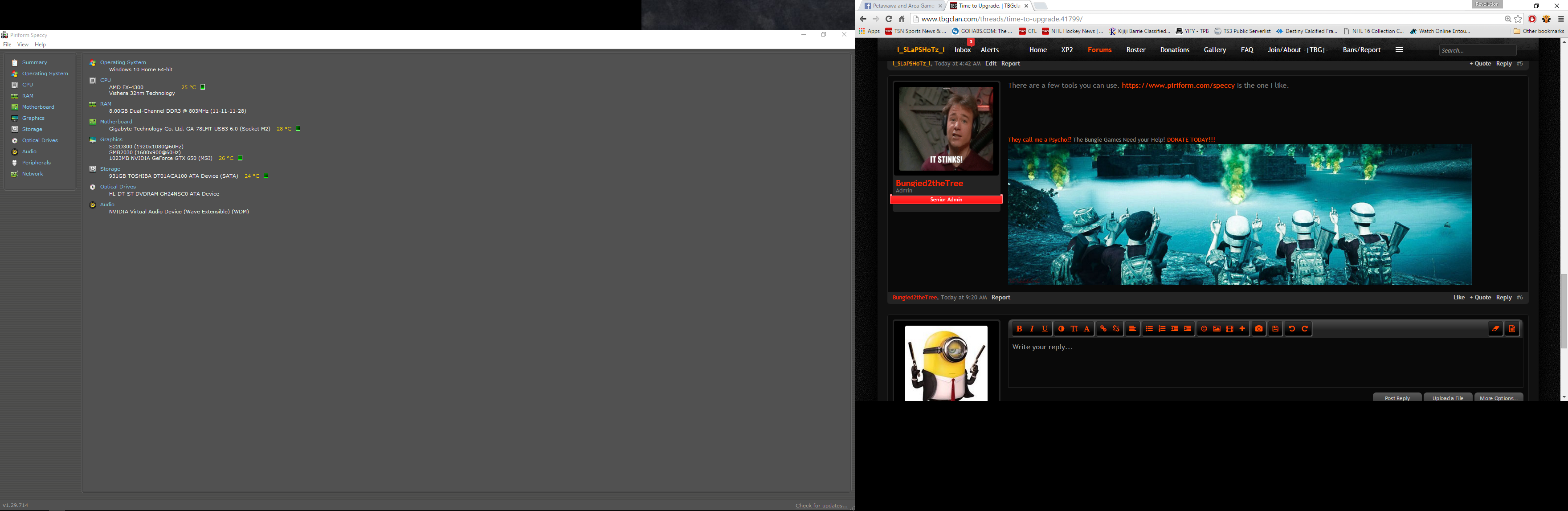Select Motherboard in Speccy sidebar
1568x511 pixels.
point(38,107)
